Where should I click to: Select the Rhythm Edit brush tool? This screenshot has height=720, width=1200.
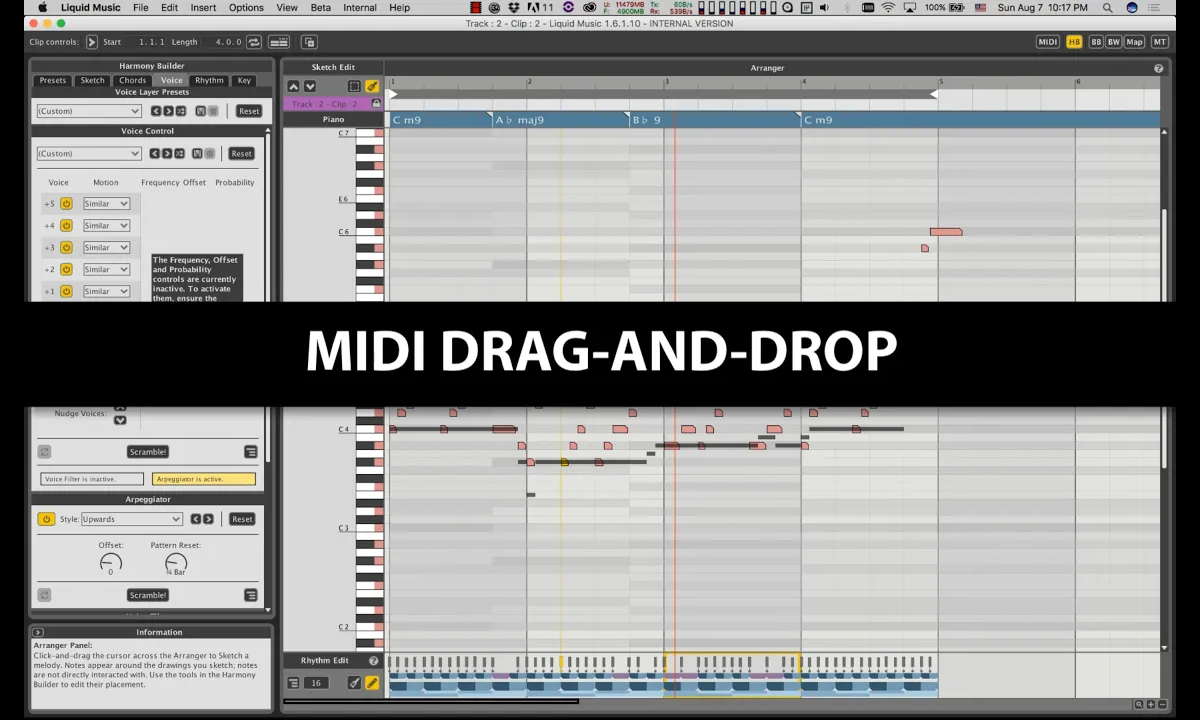[354, 683]
